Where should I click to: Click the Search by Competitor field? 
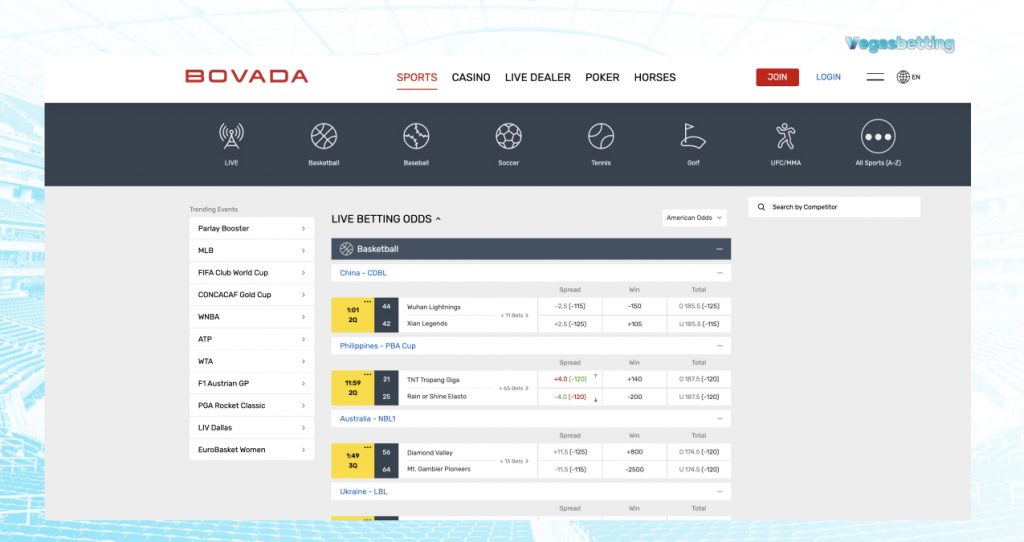click(x=834, y=207)
